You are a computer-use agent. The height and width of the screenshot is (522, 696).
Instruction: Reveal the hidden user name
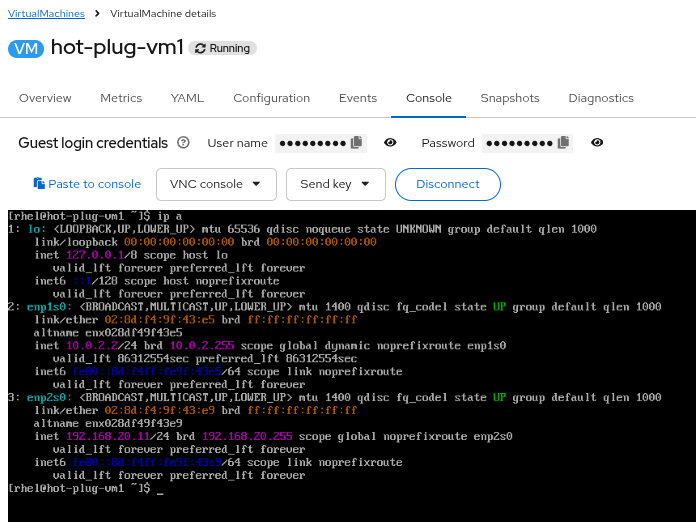(x=391, y=143)
